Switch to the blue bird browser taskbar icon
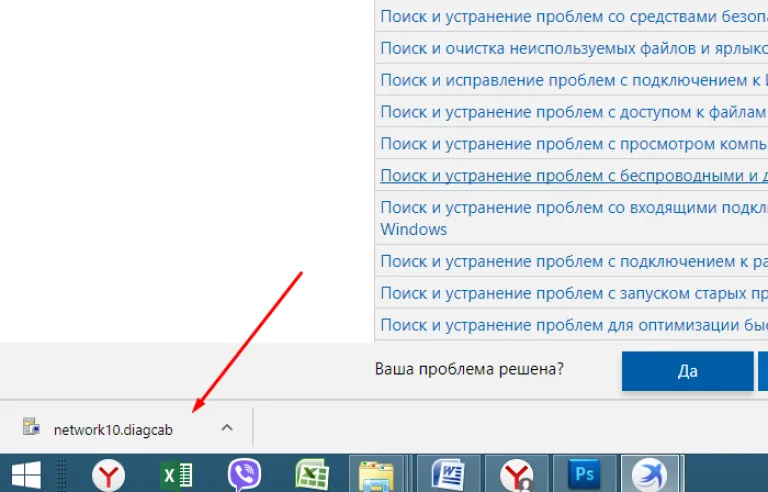 pyautogui.click(x=650, y=474)
